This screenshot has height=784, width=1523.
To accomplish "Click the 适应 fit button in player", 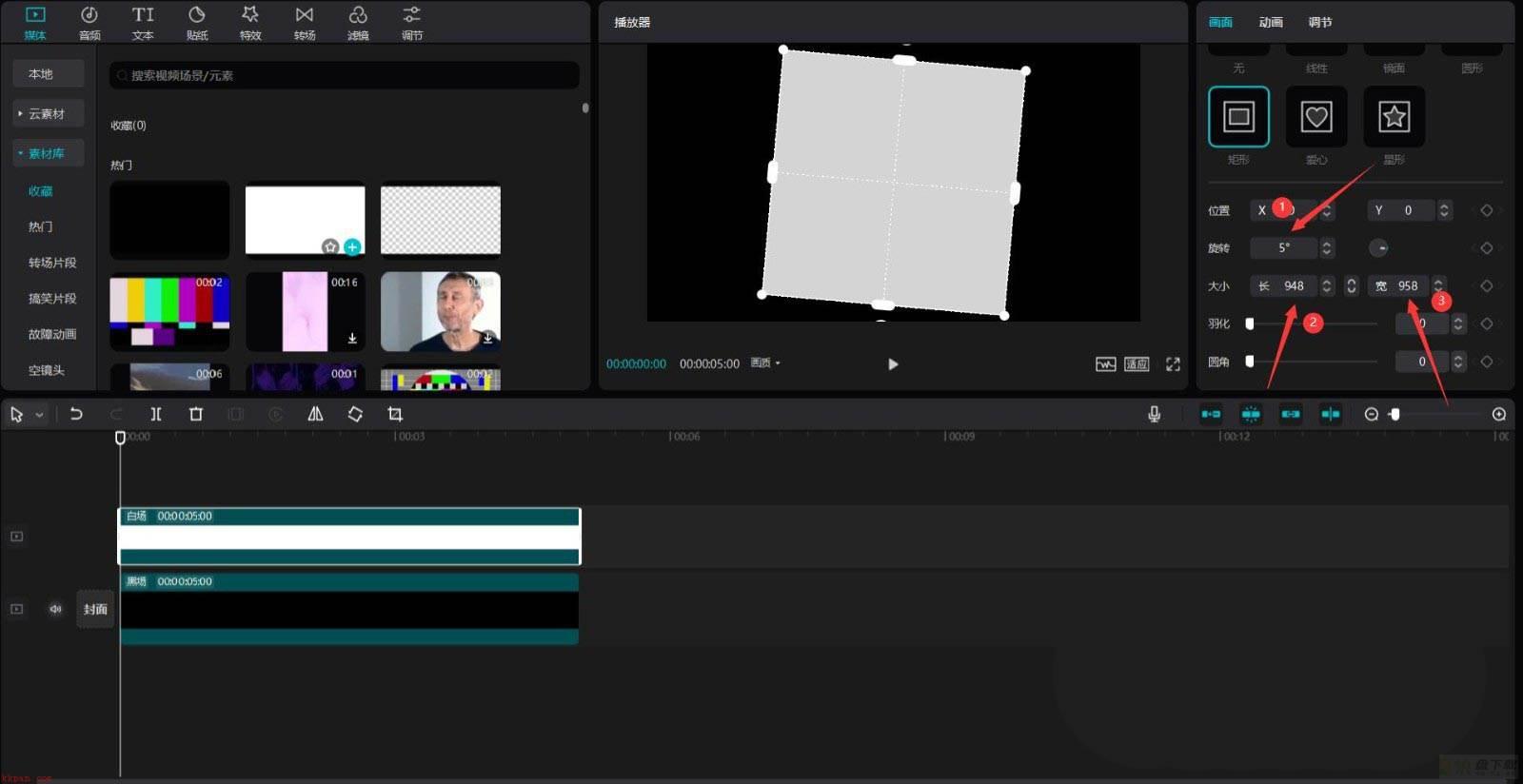I will pos(1137,364).
